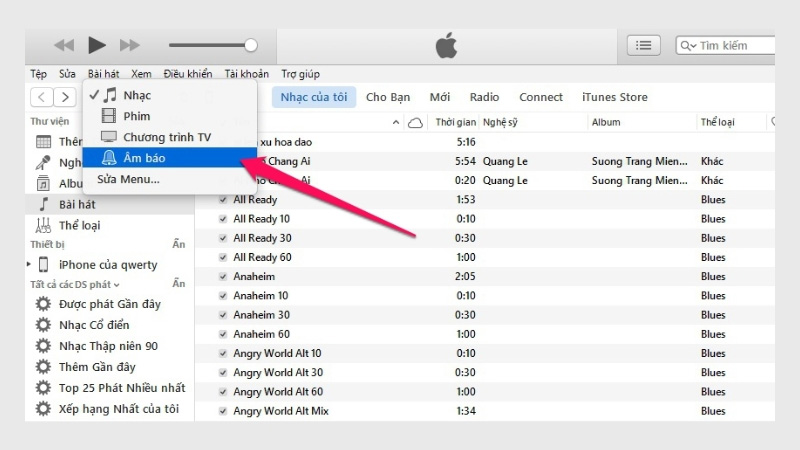Open the Điều khiển menu
800x450 pixels.
(x=188, y=74)
